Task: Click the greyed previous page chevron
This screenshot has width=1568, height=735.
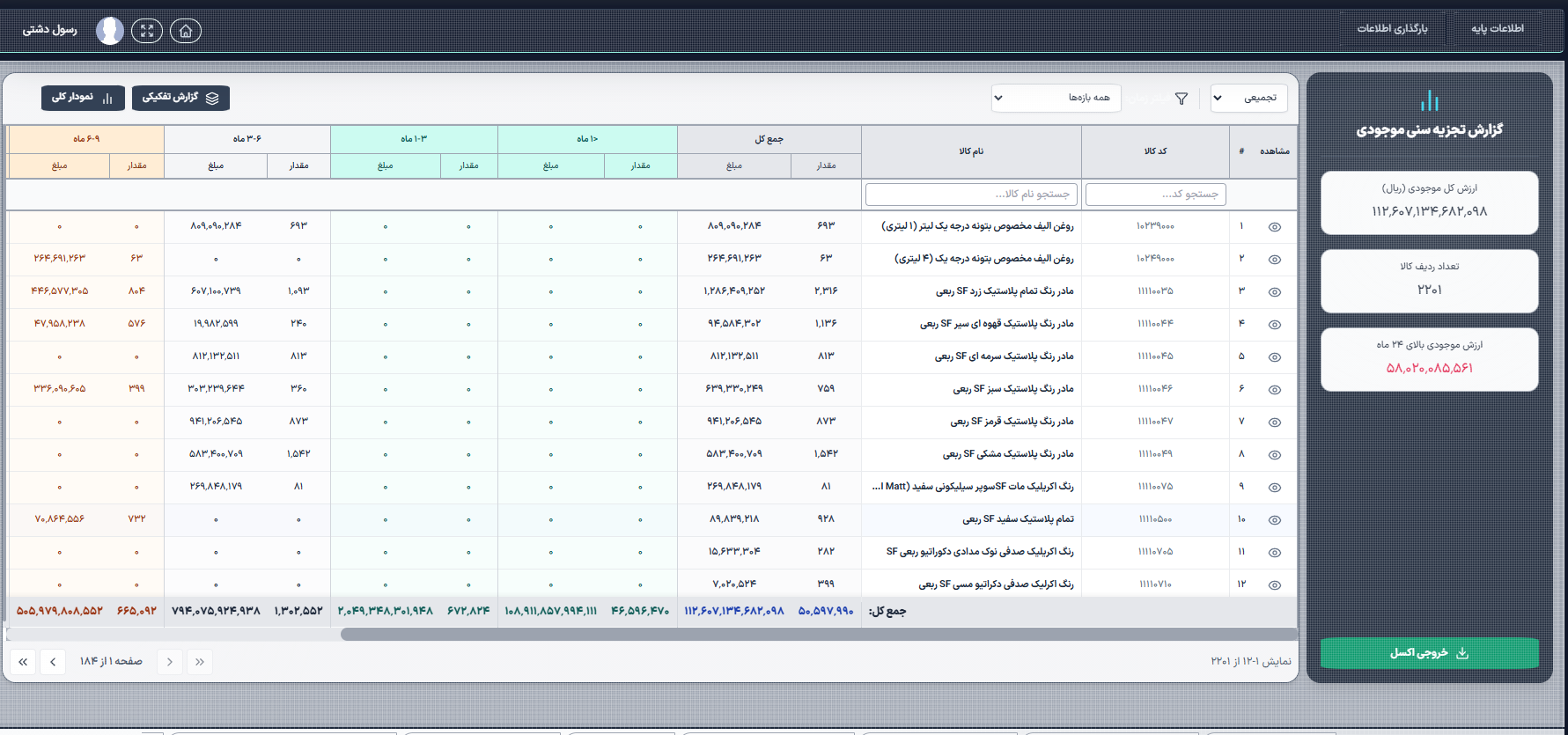Action: tap(170, 662)
